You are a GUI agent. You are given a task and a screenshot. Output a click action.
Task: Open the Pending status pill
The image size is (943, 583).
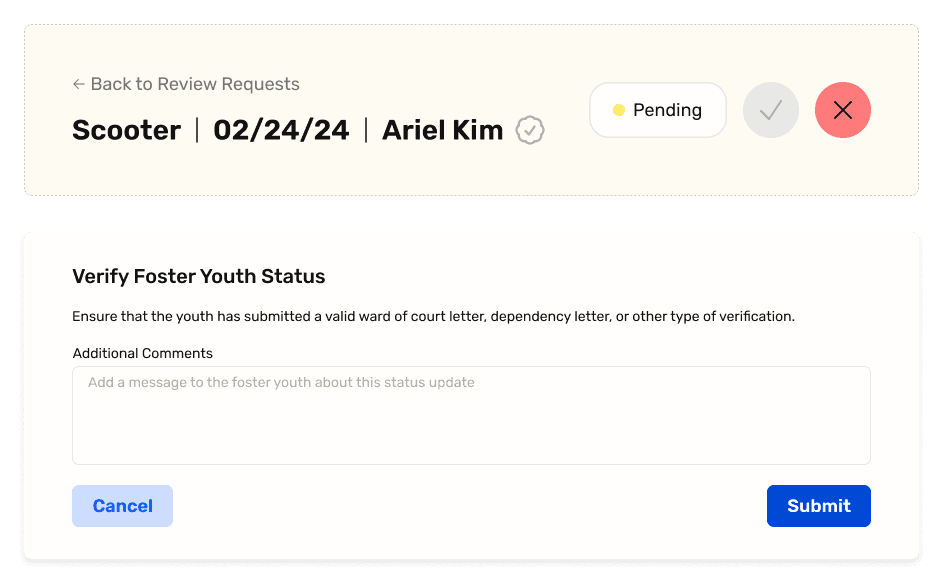[658, 110]
